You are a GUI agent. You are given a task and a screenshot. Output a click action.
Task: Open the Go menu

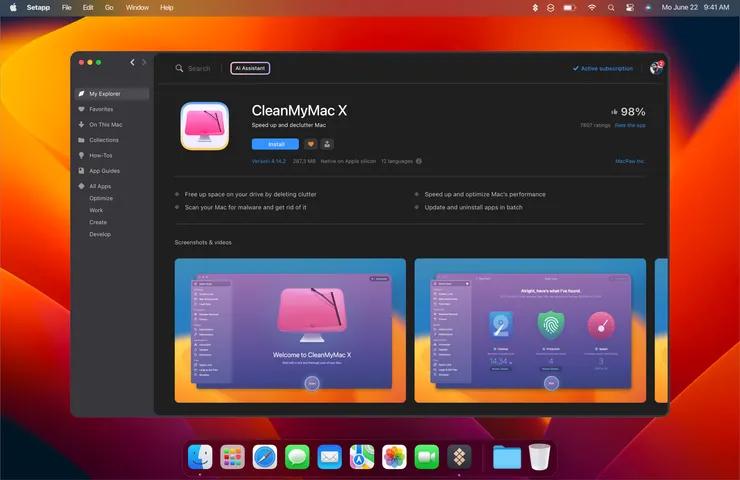(x=109, y=8)
